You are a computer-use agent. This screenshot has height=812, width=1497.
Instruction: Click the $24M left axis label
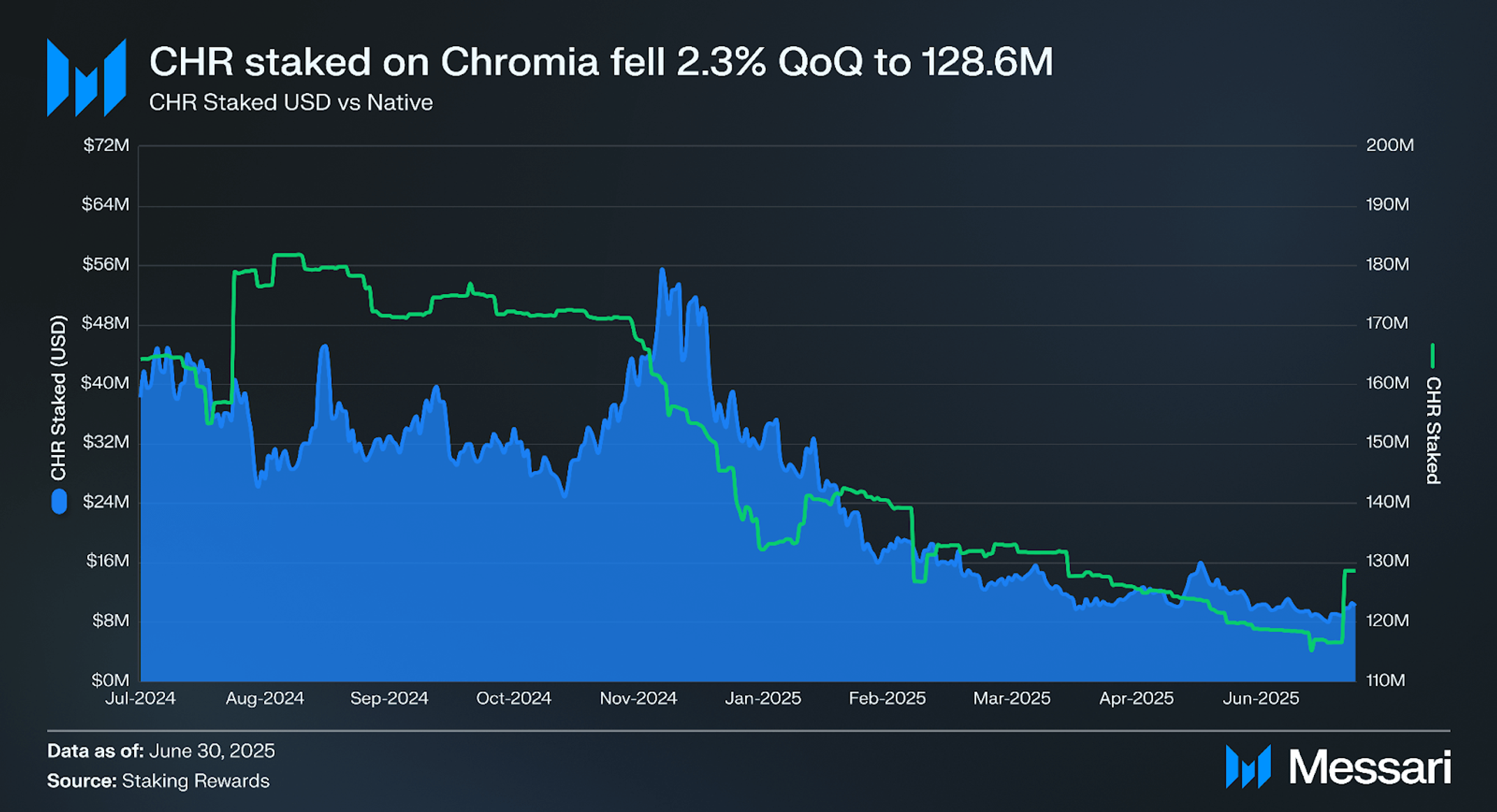point(106,502)
